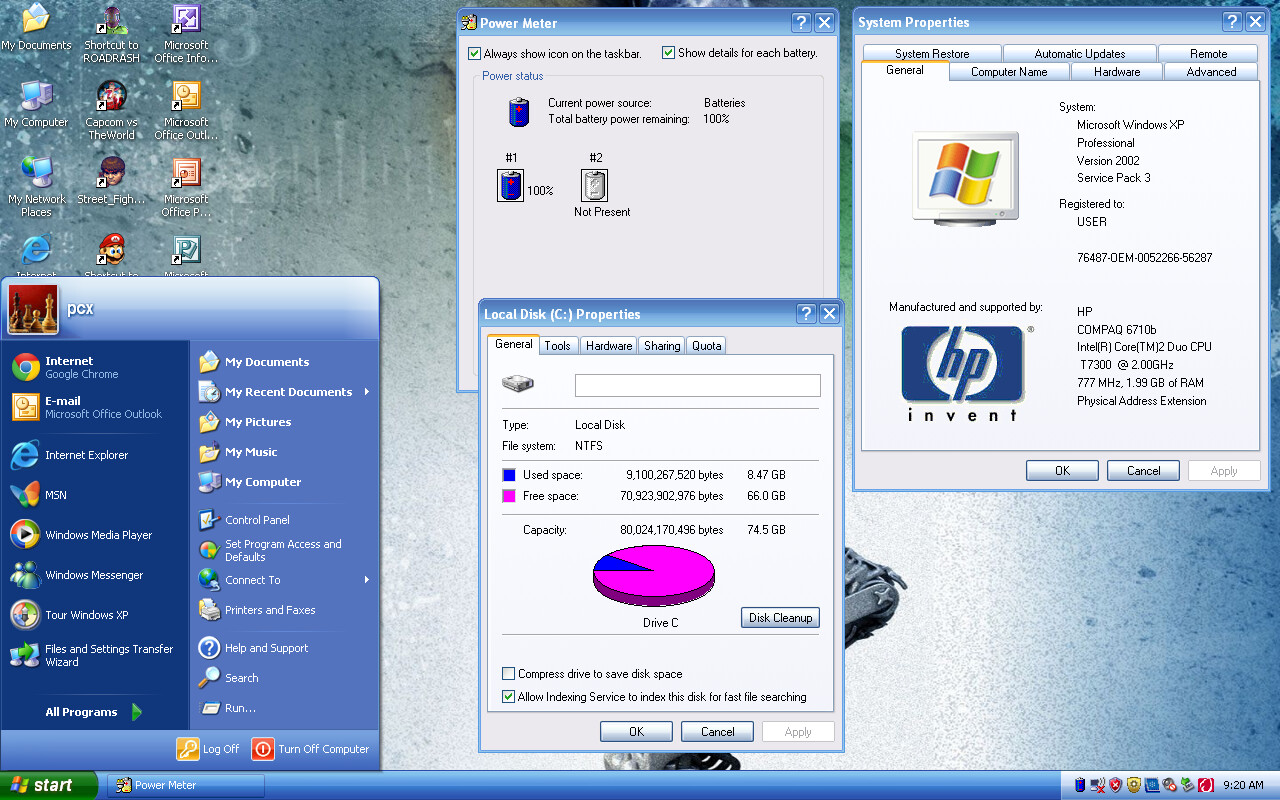Launch Windows Media Player
1280x800 pixels.
click(x=95, y=535)
